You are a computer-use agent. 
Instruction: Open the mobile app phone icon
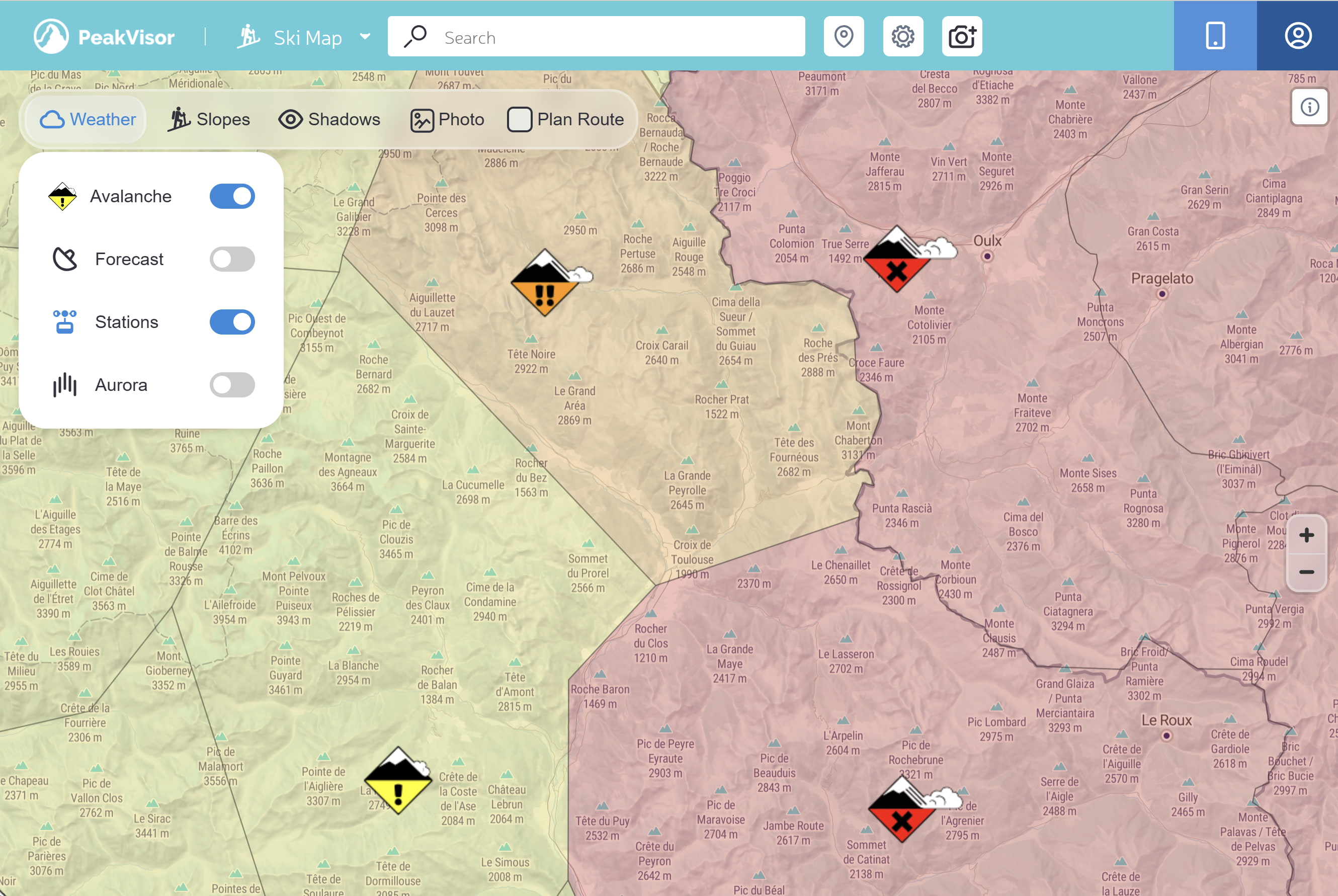[x=1215, y=36]
